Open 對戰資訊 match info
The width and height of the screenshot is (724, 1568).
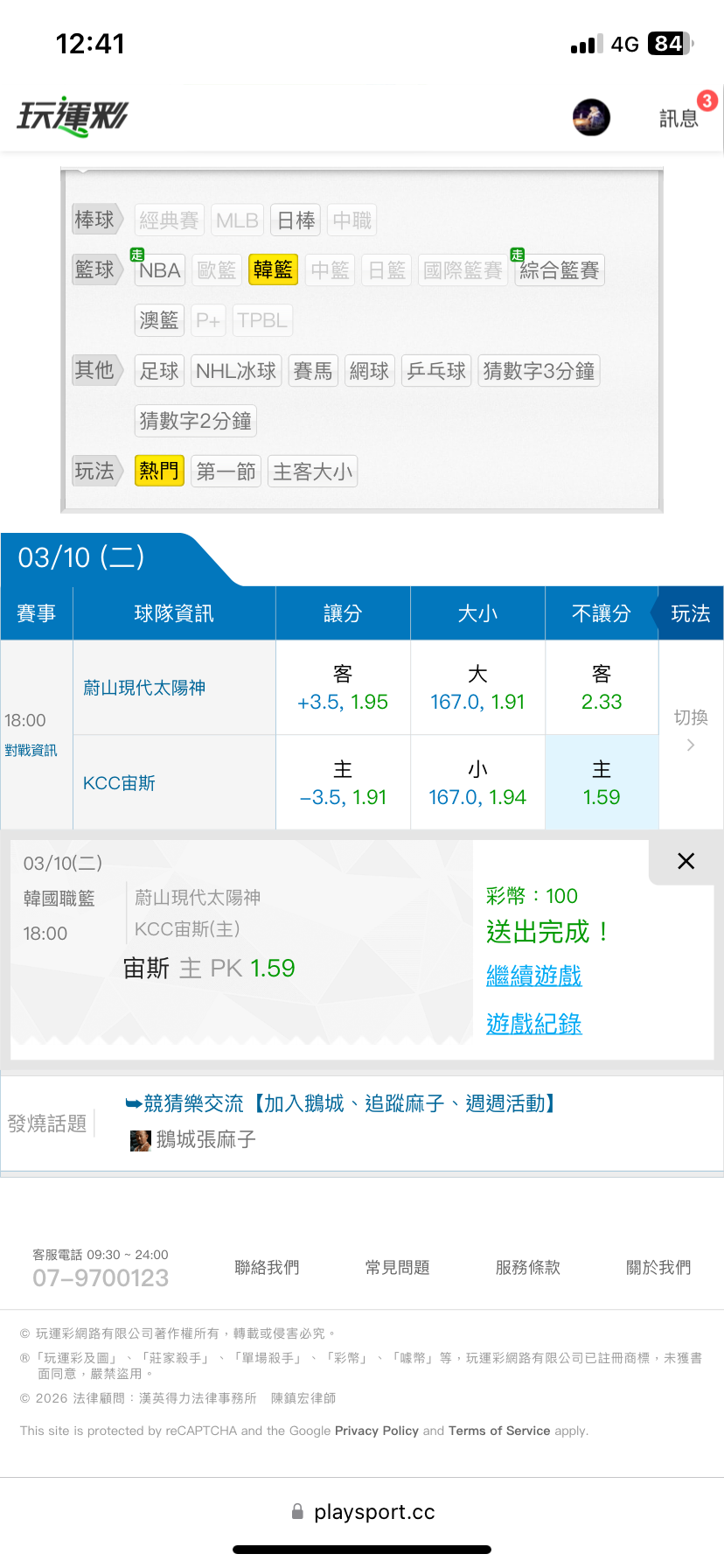click(31, 750)
